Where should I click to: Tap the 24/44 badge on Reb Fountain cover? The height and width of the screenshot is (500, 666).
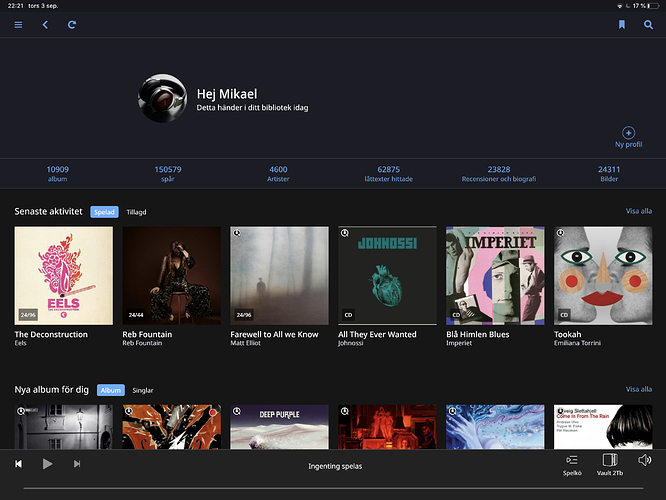(136, 315)
